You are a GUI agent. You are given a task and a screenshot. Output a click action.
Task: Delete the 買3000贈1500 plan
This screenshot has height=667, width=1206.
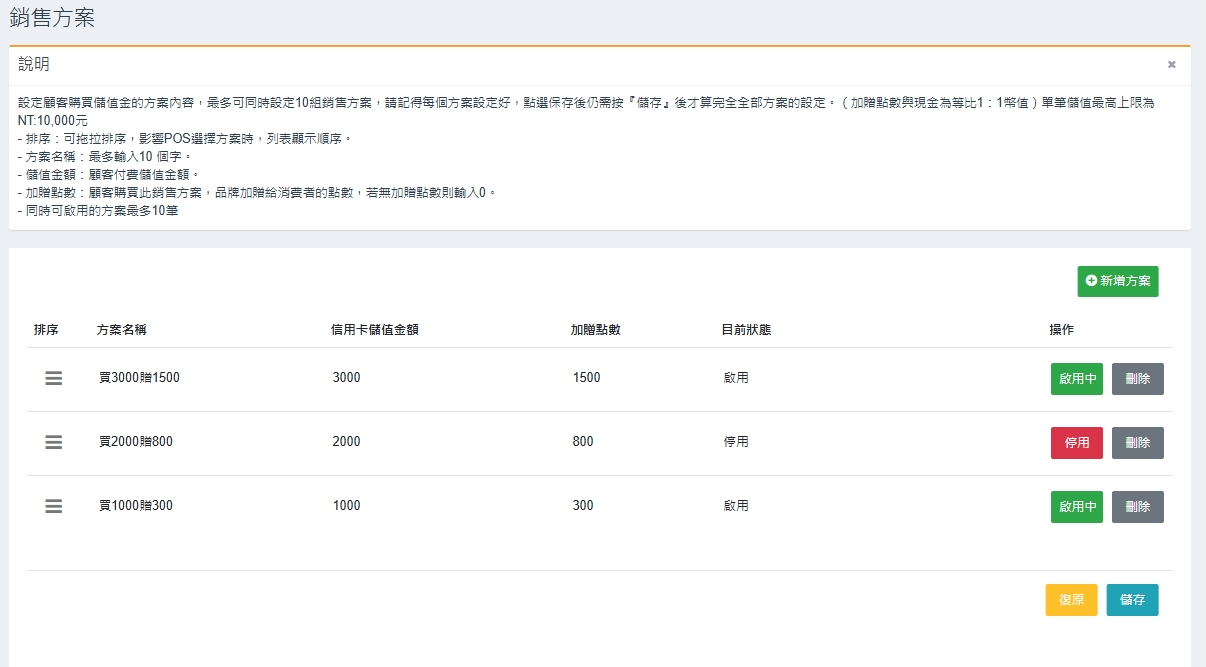(x=1137, y=379)
